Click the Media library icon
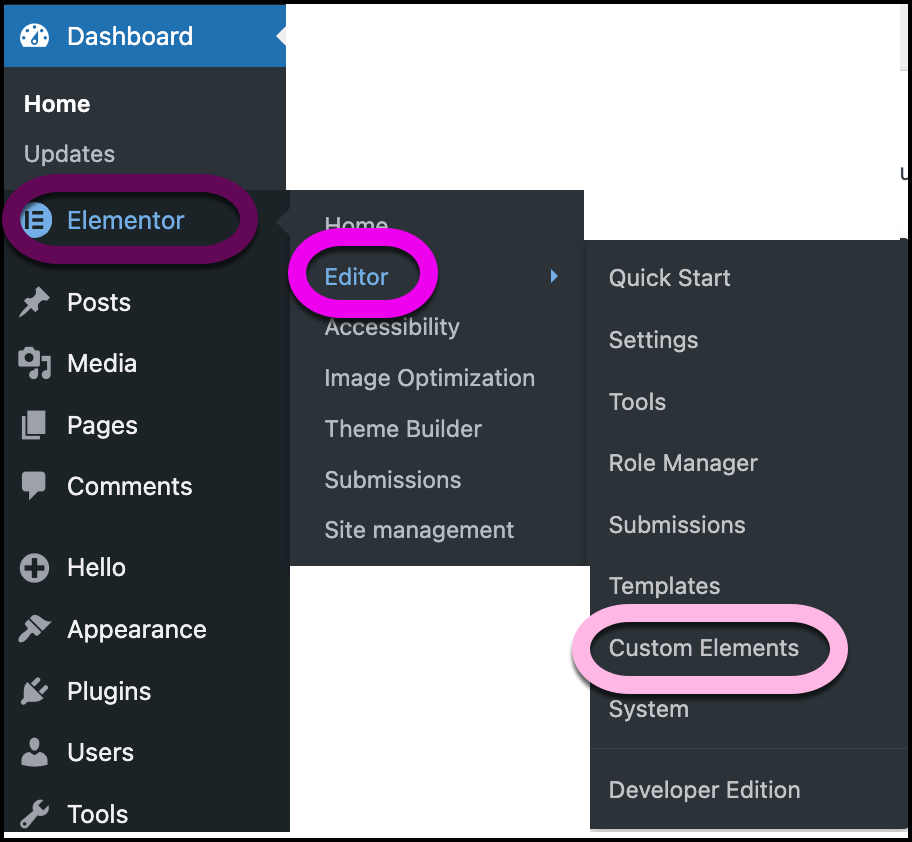The image size is (912, 842). click(35, 364)
